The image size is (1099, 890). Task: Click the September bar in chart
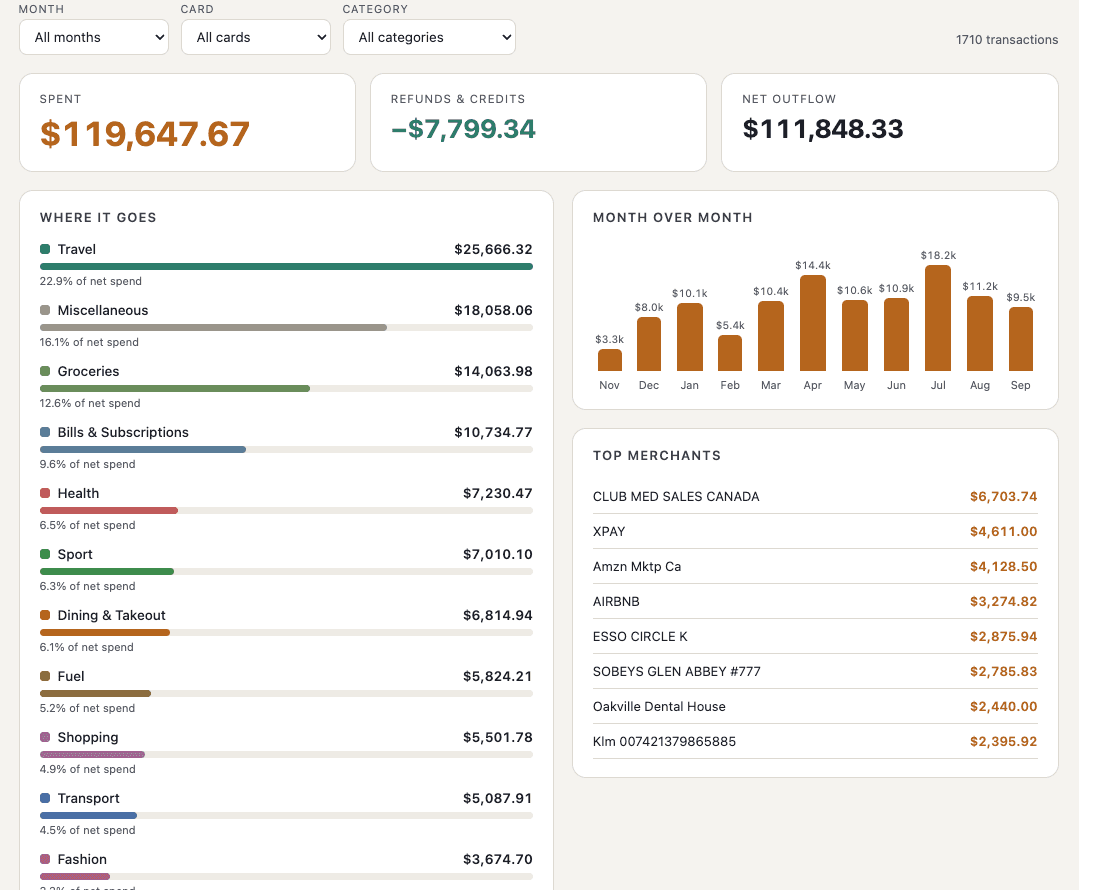(1020, 339)
